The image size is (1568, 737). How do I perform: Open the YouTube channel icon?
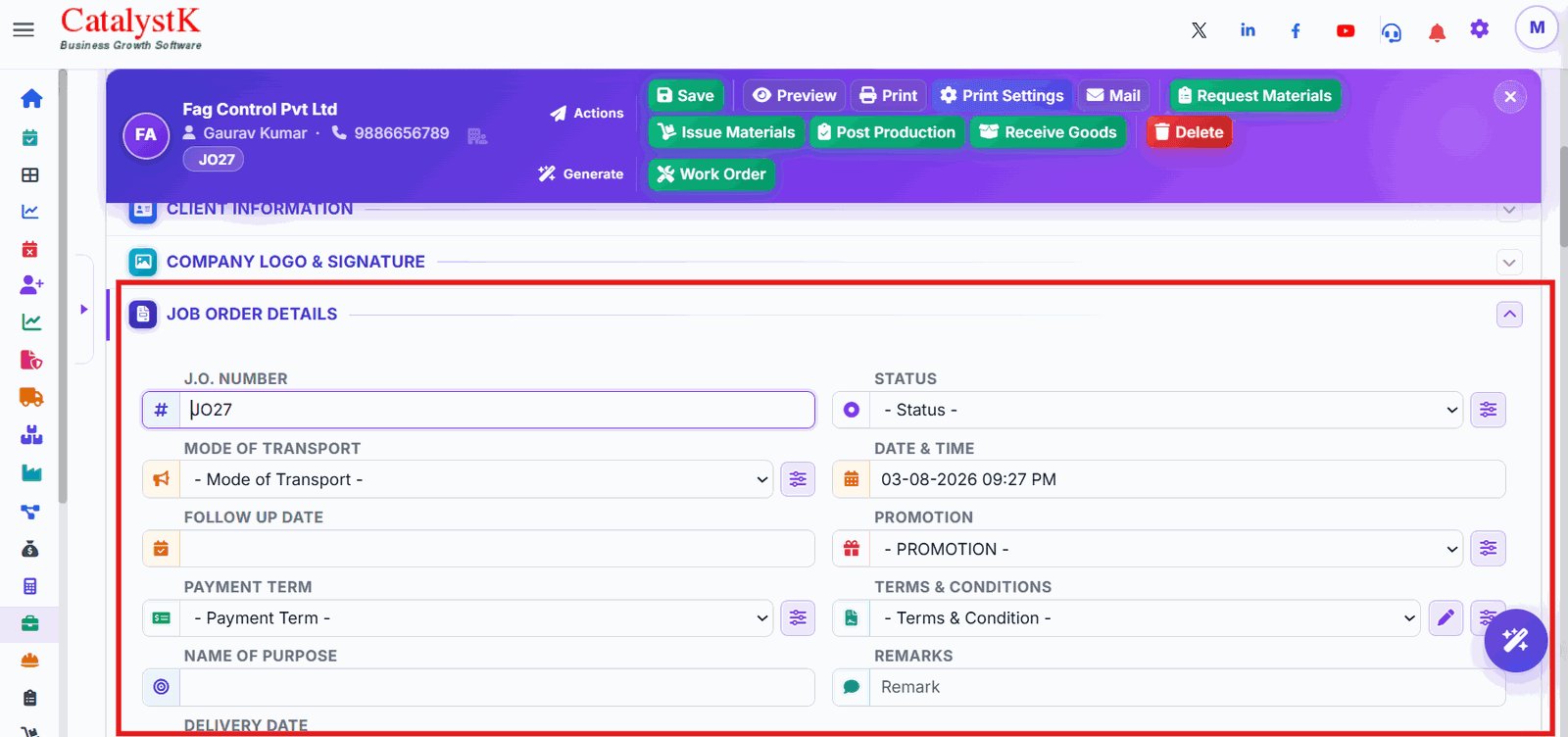pos(1346,30)
